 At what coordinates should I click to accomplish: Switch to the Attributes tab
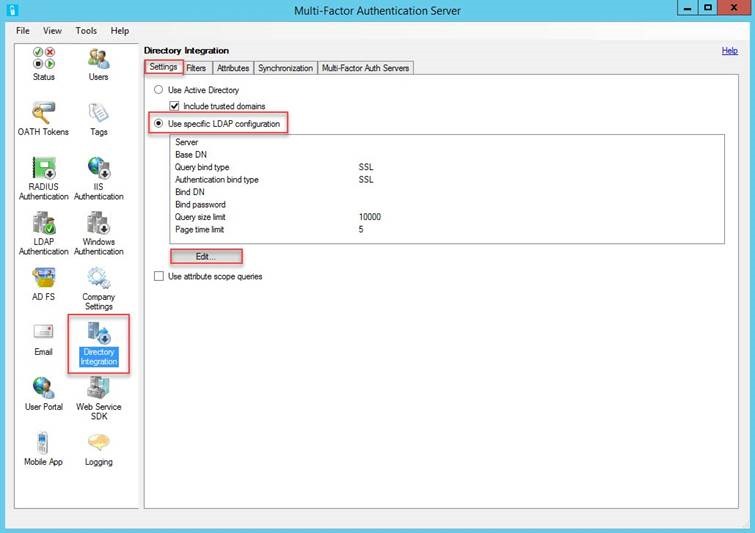pos(233,68)
